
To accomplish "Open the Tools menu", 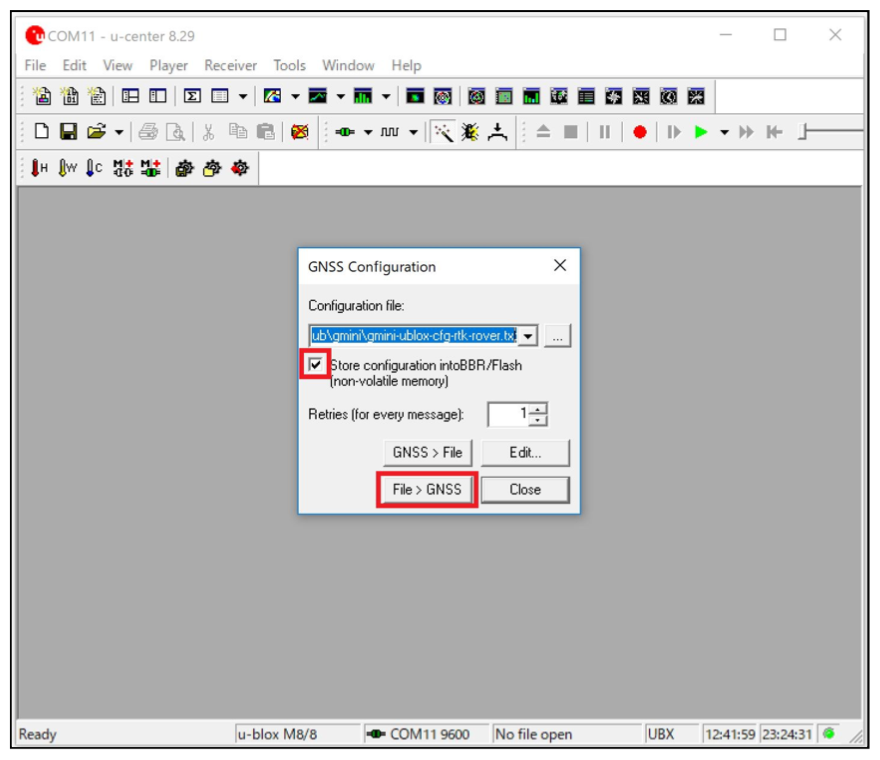I will point(290,66).
